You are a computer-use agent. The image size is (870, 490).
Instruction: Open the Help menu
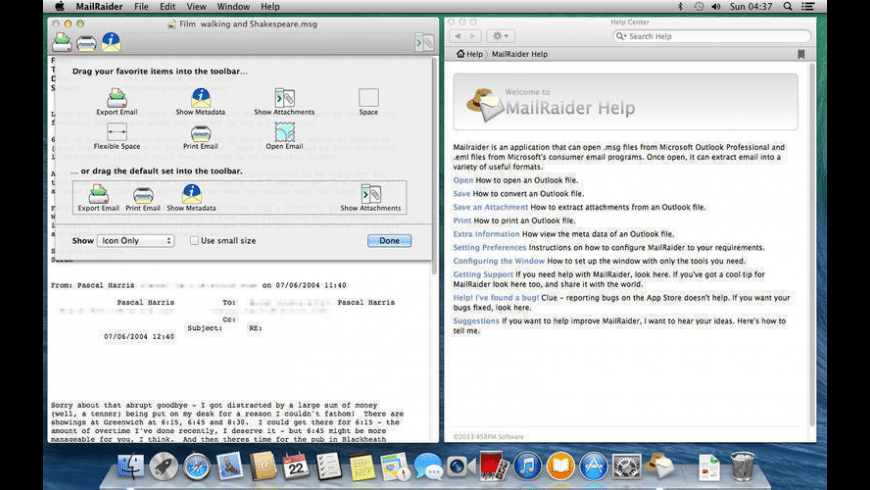[x=270, y=7]
